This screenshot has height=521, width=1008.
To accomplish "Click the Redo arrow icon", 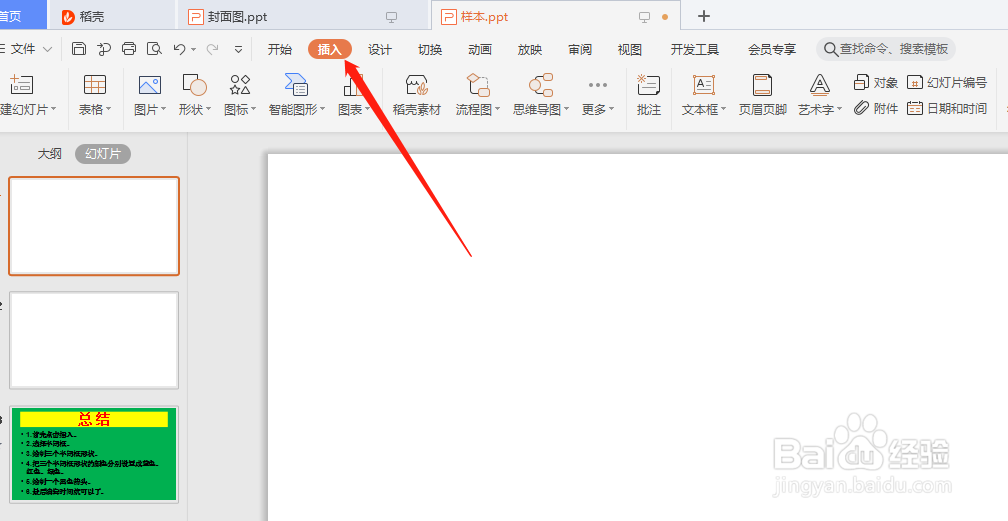I will [212, 49].
